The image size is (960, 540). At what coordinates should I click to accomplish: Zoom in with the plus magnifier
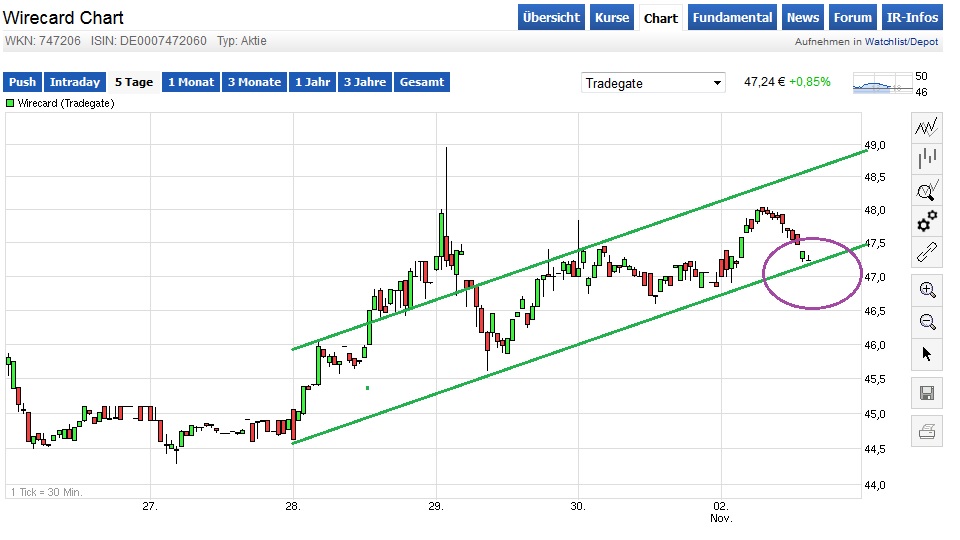(926, 290)
